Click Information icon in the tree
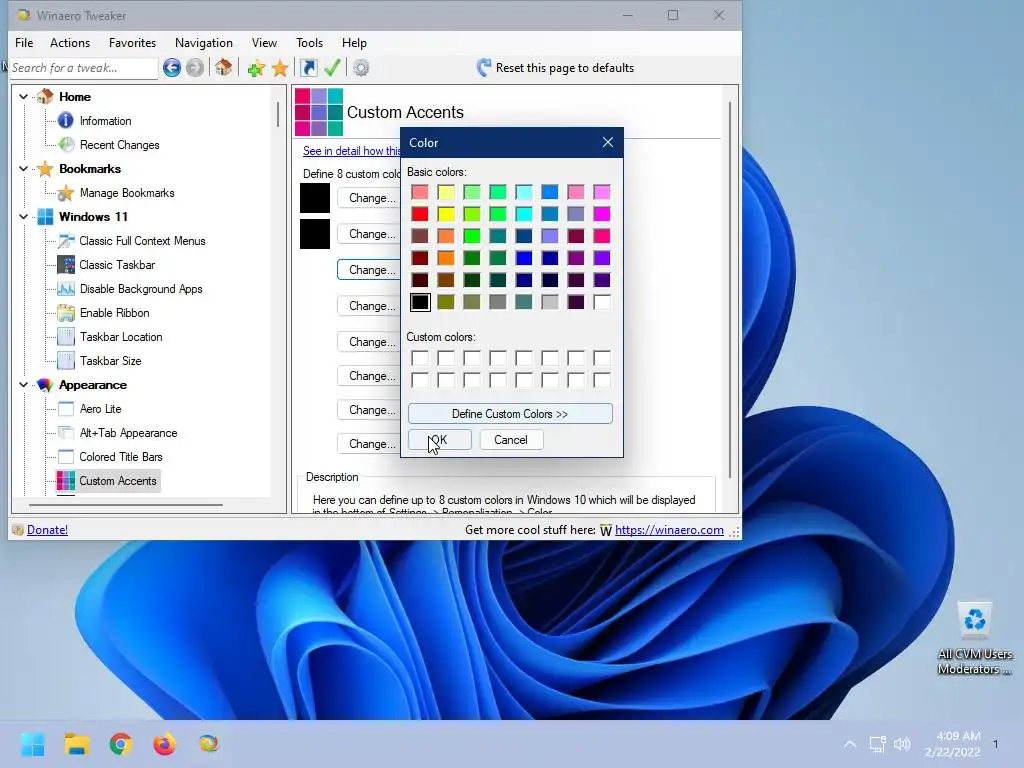1024x768 pixels. point(66,120)
